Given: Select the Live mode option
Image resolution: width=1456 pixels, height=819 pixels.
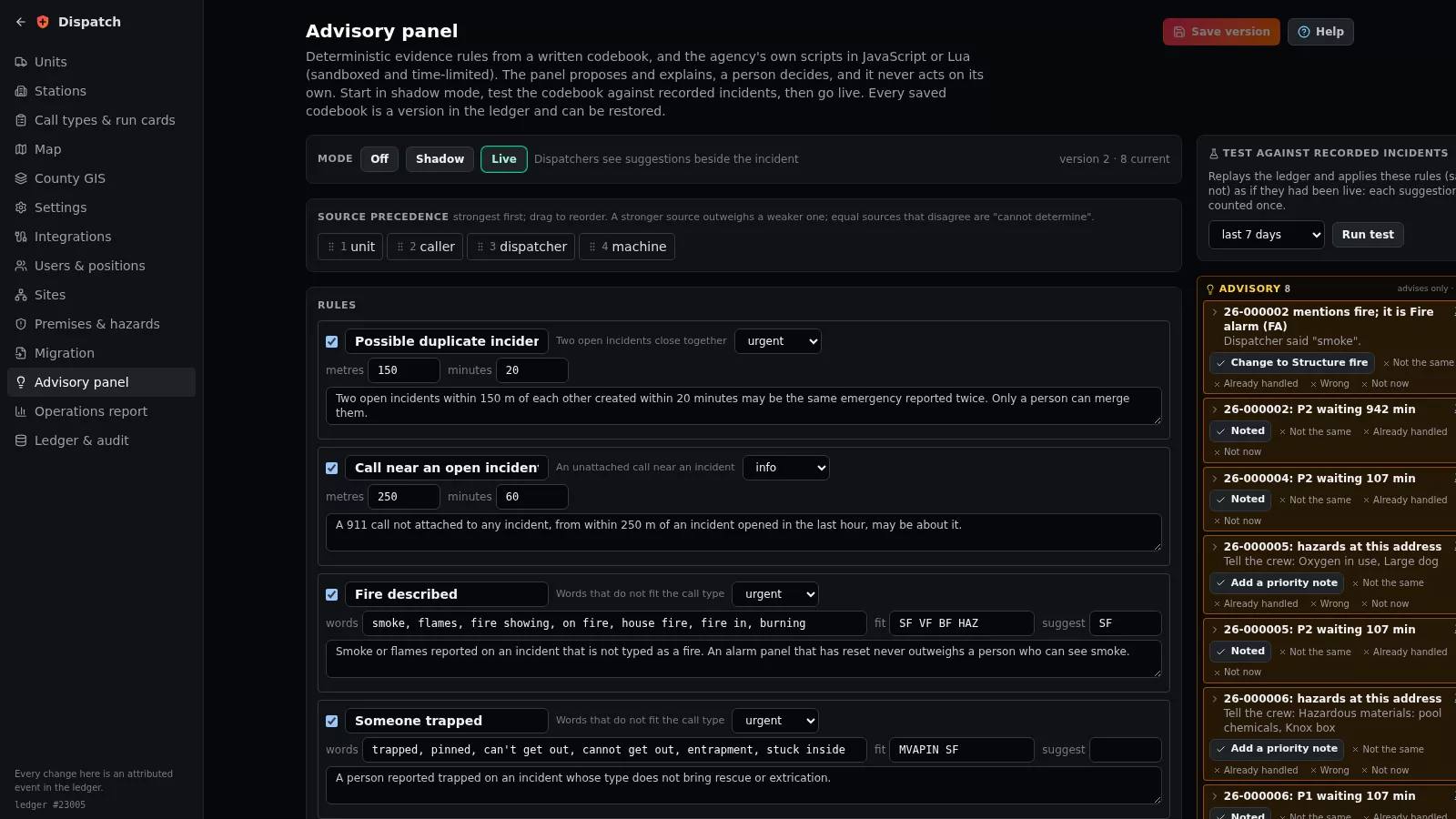Looking at the screenshot, I should (504, 159).
